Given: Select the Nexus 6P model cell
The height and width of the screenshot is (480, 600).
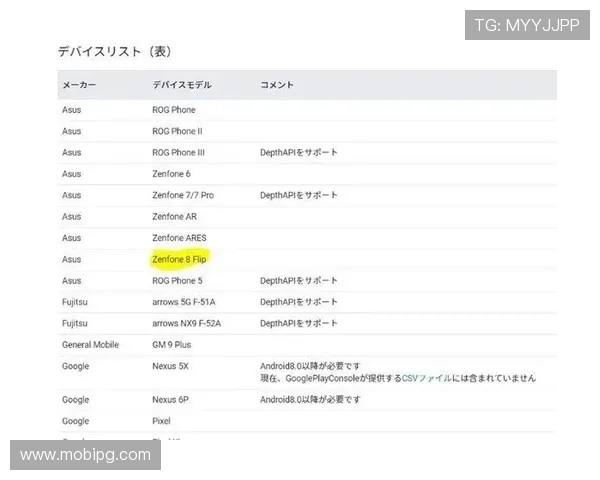Looking at the screenshot, I should (170, 400).
